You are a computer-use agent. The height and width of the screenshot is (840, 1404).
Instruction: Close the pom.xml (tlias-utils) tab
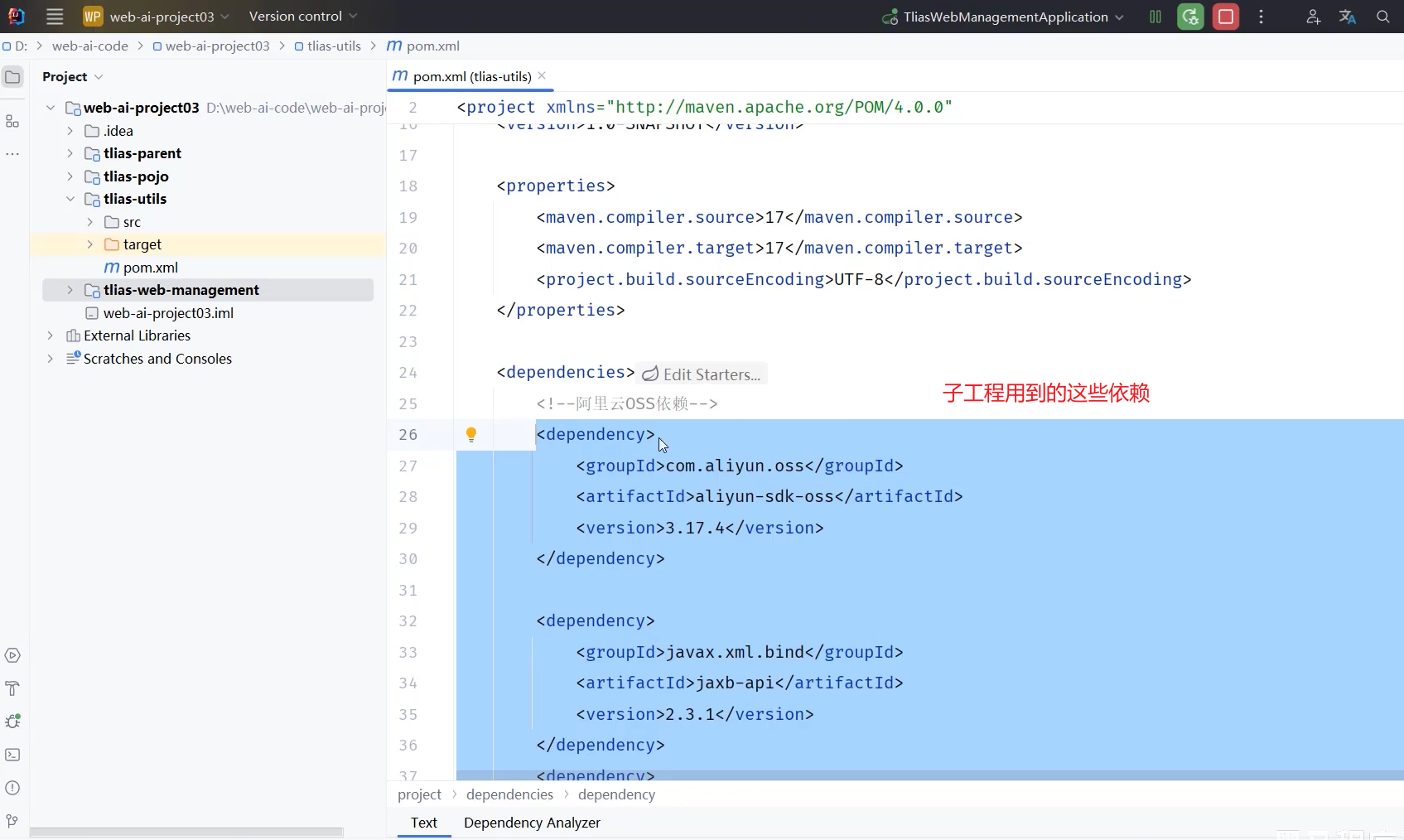point(542,75)
